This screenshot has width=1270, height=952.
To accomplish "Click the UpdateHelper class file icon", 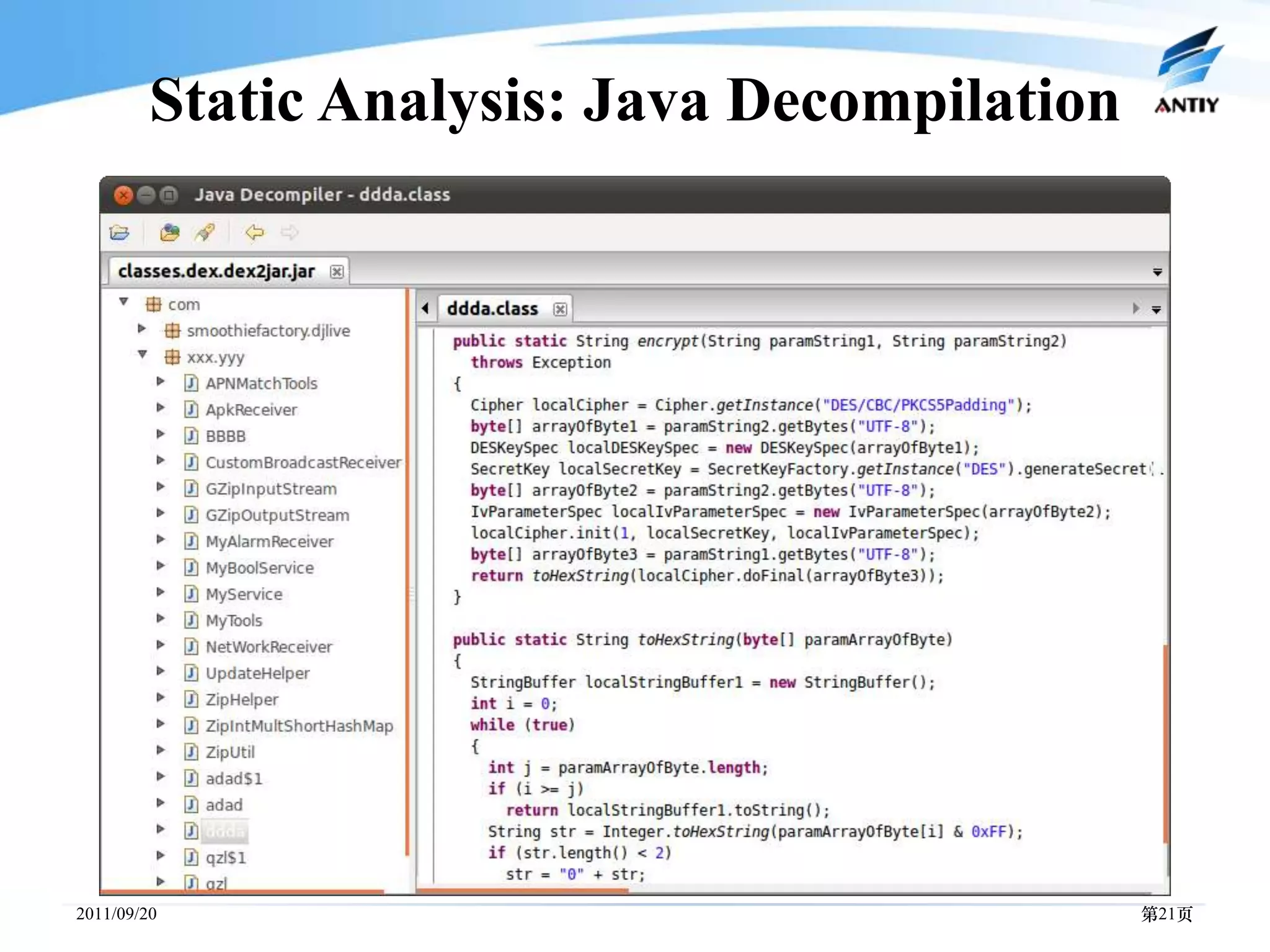I will point(191,673).
